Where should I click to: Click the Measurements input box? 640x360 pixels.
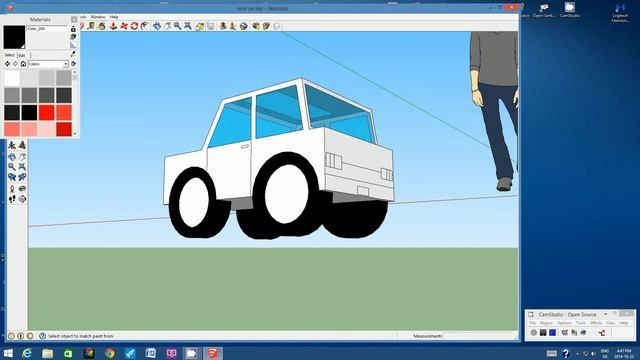480,336
